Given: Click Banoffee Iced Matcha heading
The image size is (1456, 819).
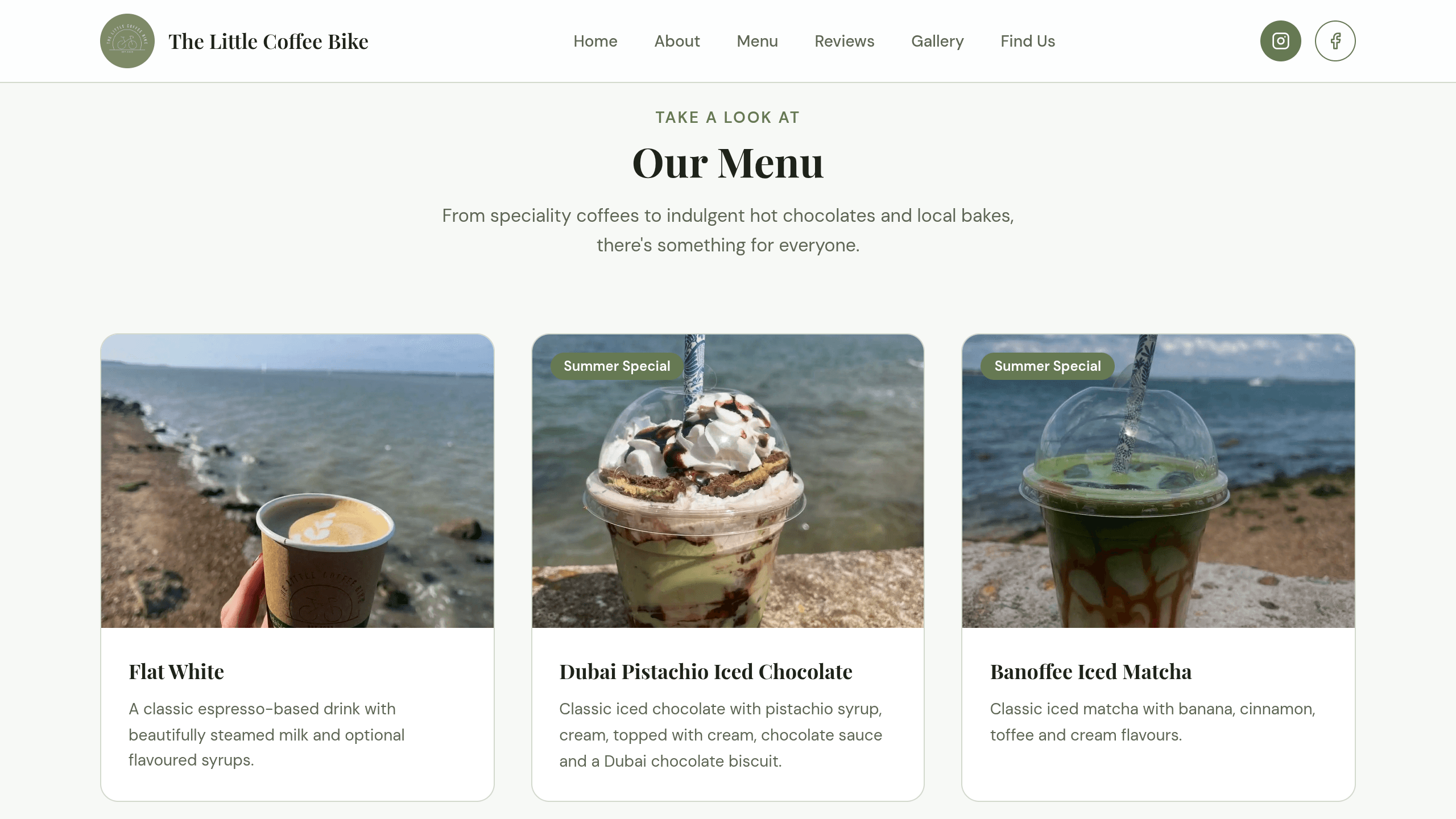Looking at the screenshot, I should point(1091,672).
